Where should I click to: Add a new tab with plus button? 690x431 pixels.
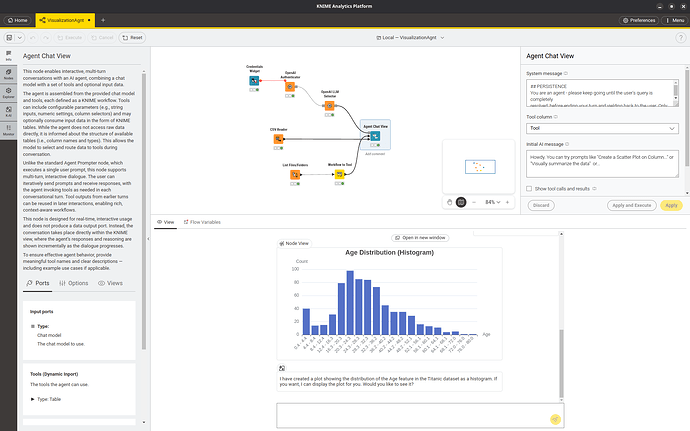click(103, 20)
